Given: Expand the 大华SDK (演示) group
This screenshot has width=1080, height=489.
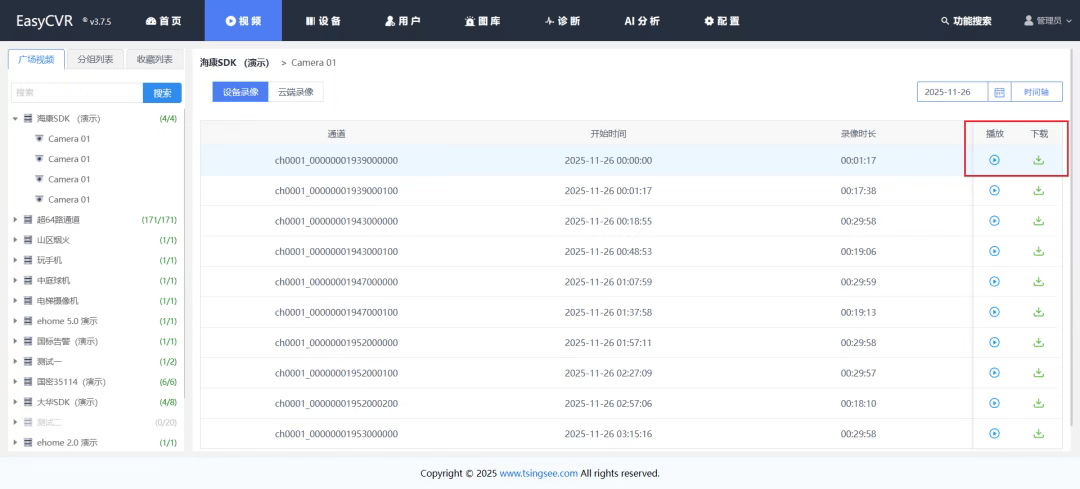Looking at the screenshot, I should [x=15, y=402].
